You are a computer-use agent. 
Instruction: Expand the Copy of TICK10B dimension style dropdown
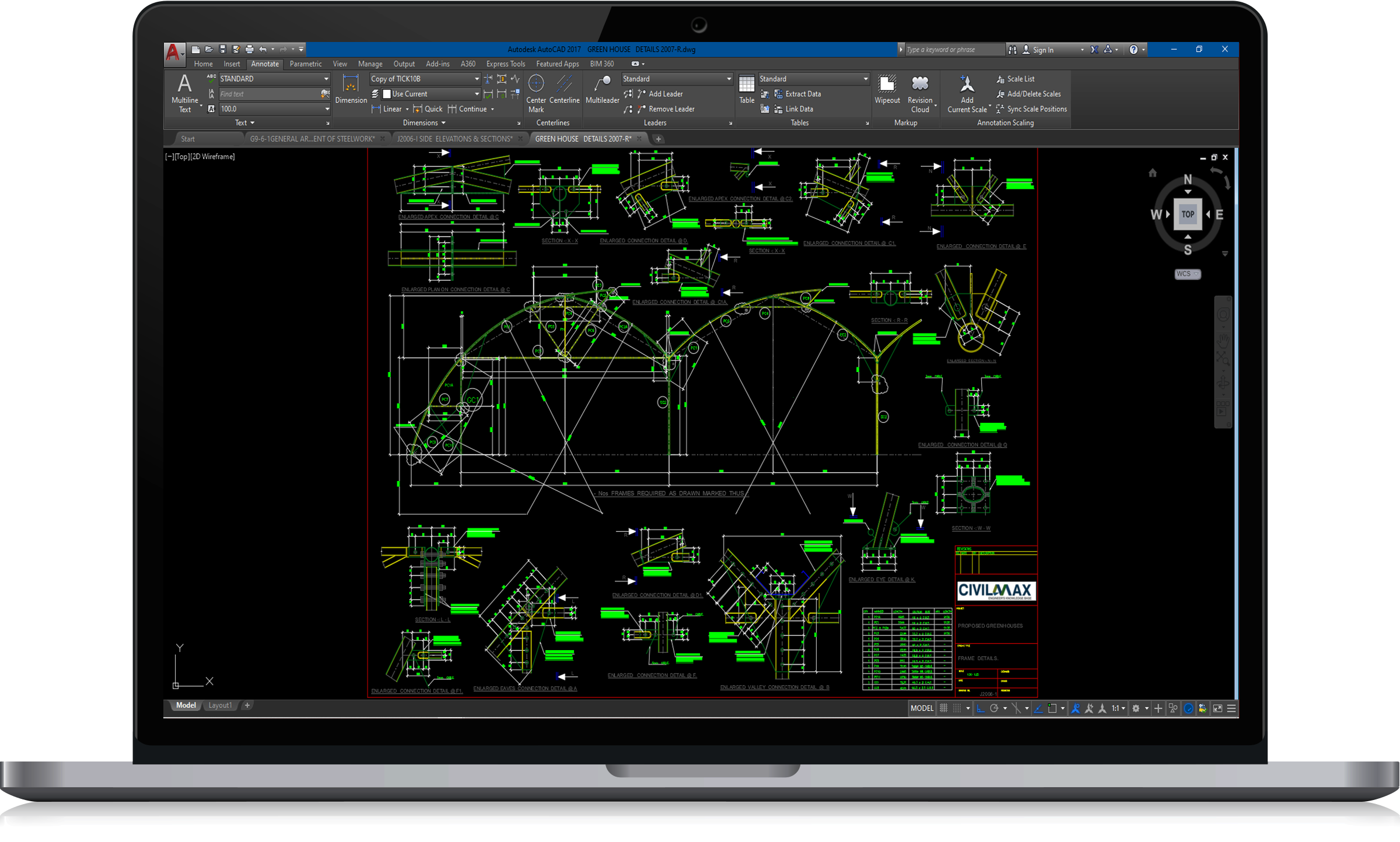476,79
